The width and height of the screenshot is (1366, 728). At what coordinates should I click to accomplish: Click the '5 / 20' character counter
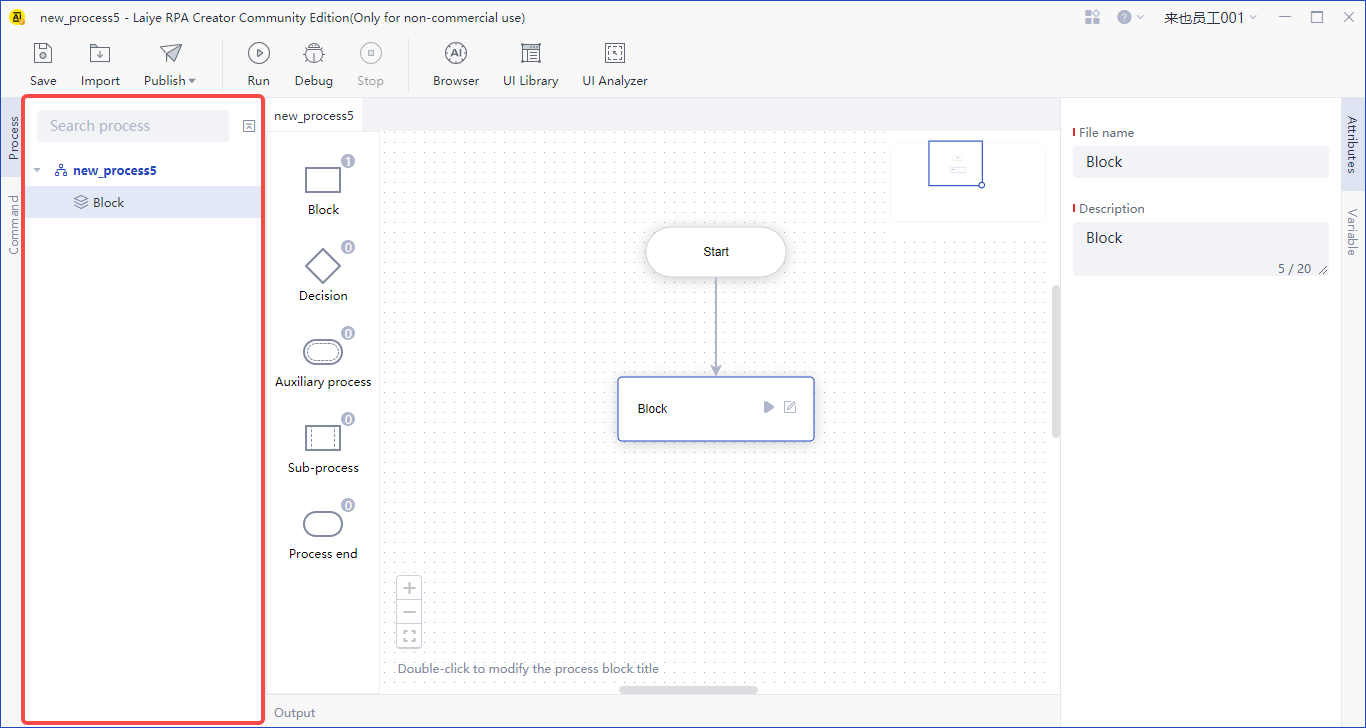pos(1294,269)
